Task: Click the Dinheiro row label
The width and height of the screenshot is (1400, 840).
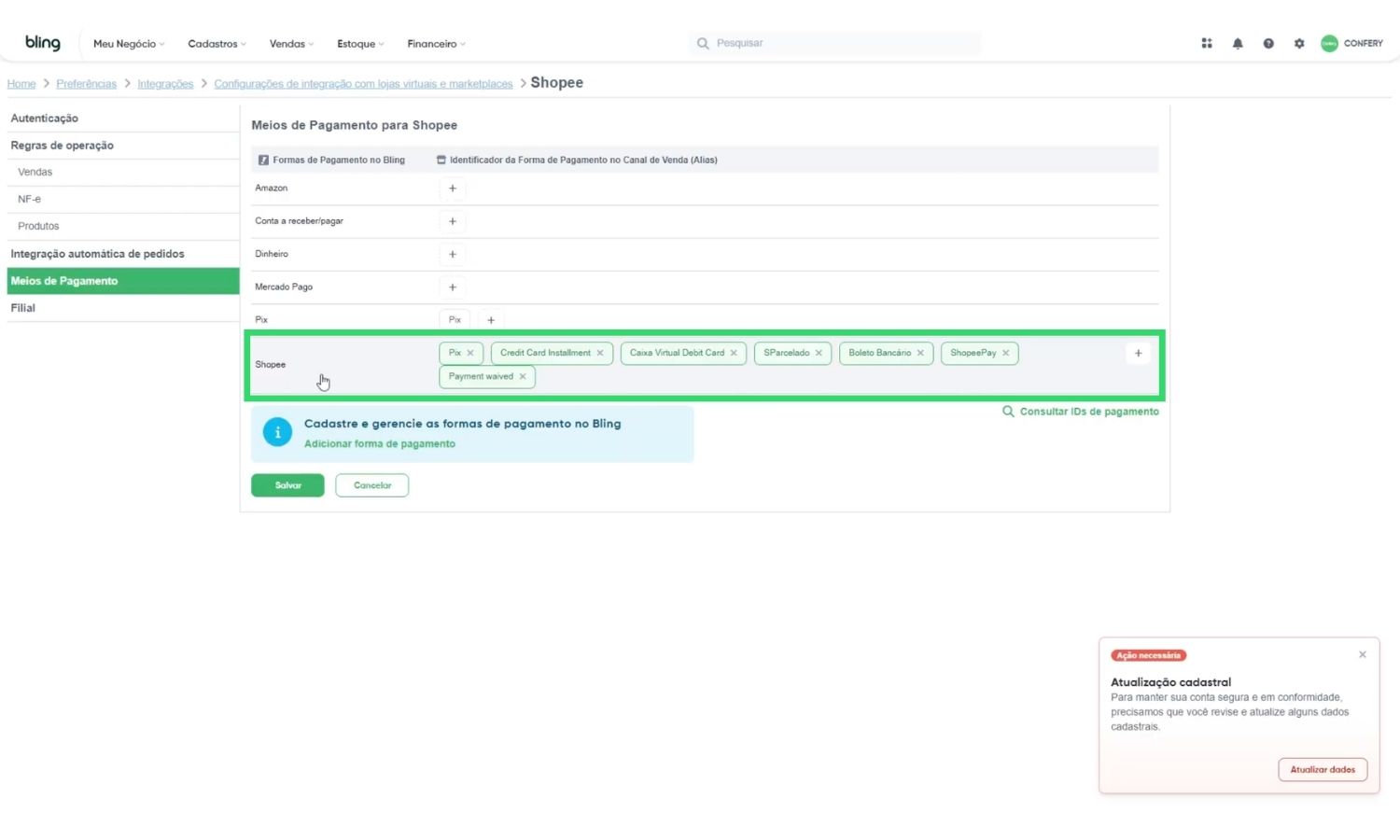Action: (x=272, y=254)
